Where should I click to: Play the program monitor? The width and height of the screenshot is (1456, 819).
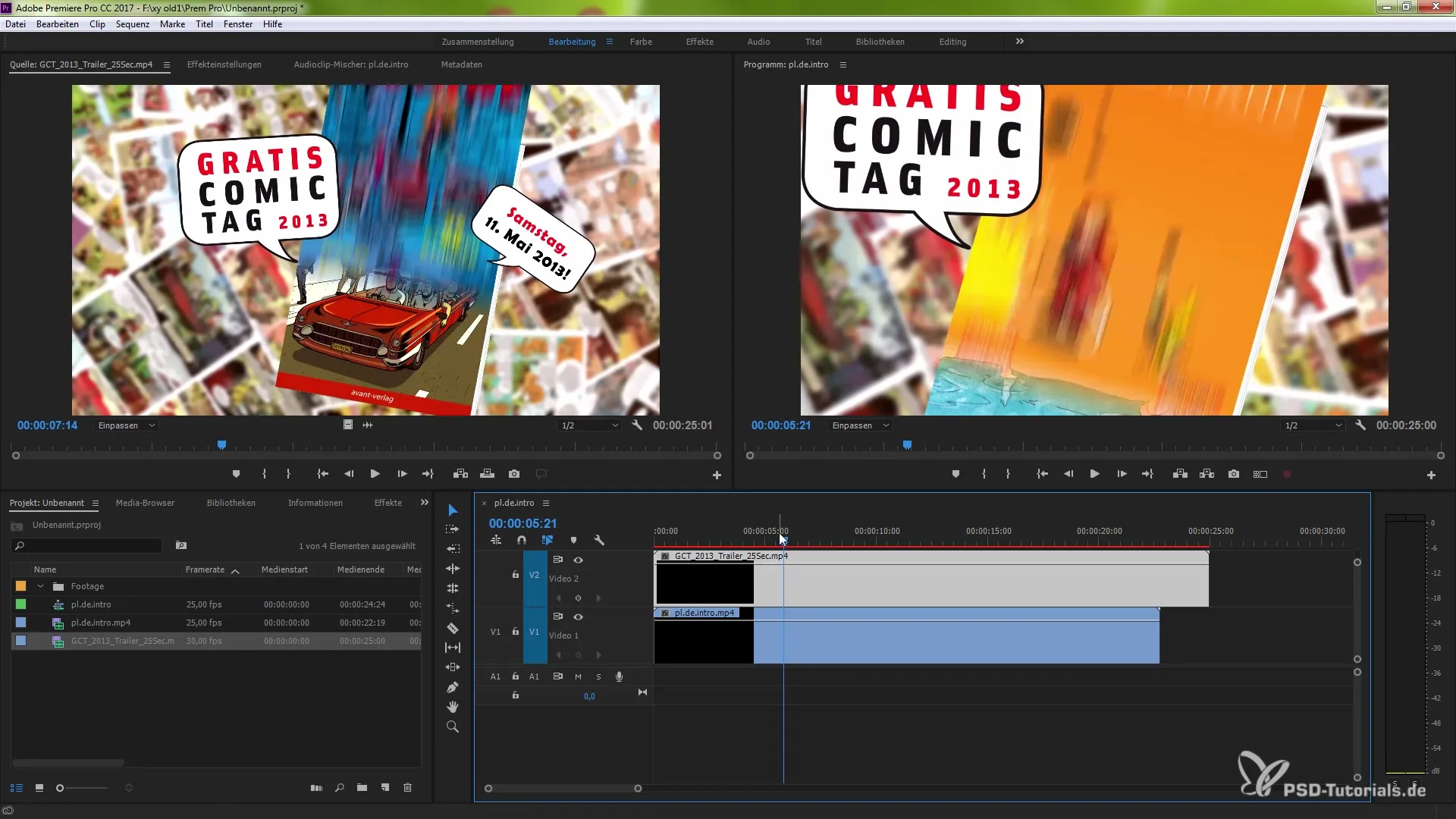(x=1094, y=474)
